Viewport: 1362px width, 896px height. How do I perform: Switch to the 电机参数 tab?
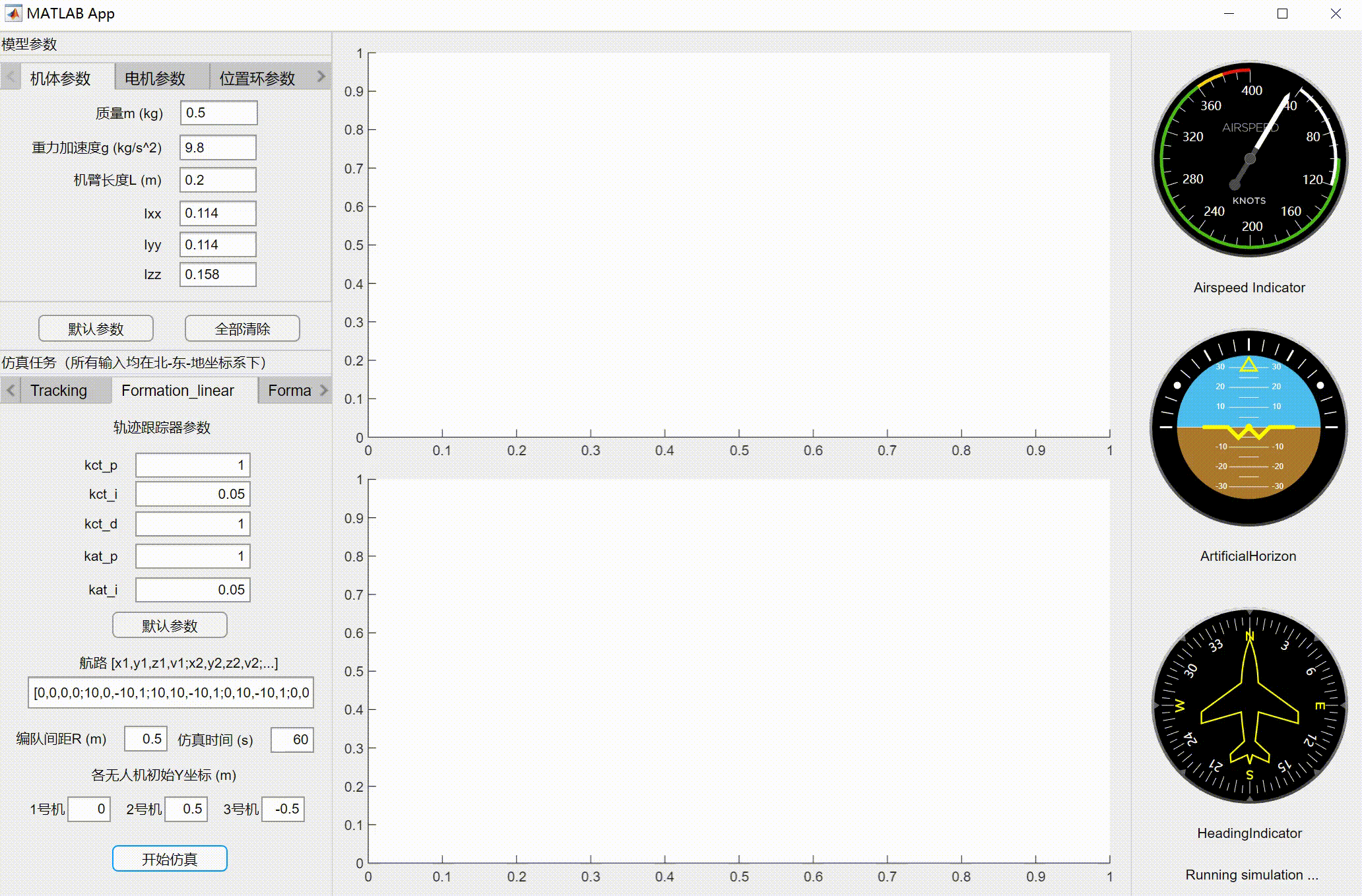click(x=155, y=79)
